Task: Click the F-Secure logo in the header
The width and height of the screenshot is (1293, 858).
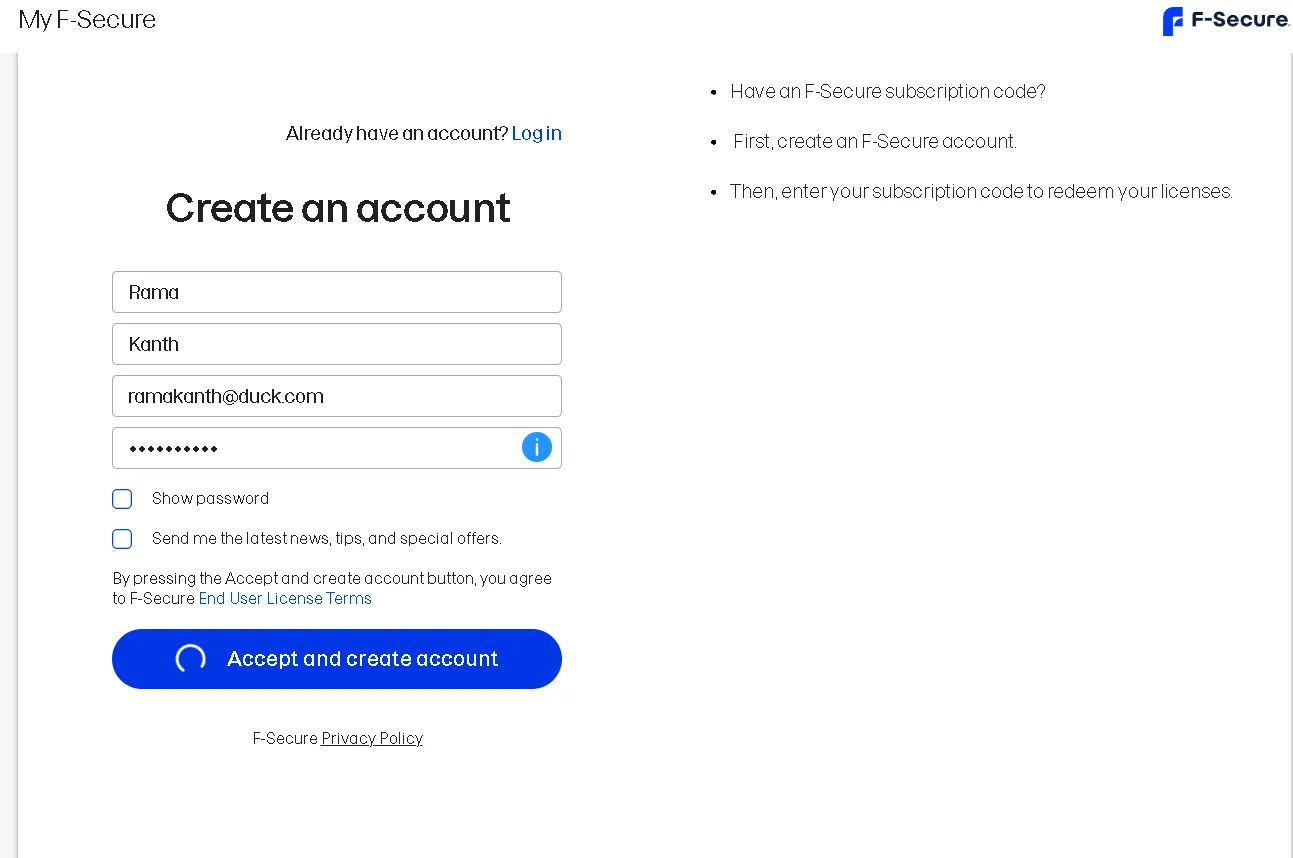Action: point(1226,21)
